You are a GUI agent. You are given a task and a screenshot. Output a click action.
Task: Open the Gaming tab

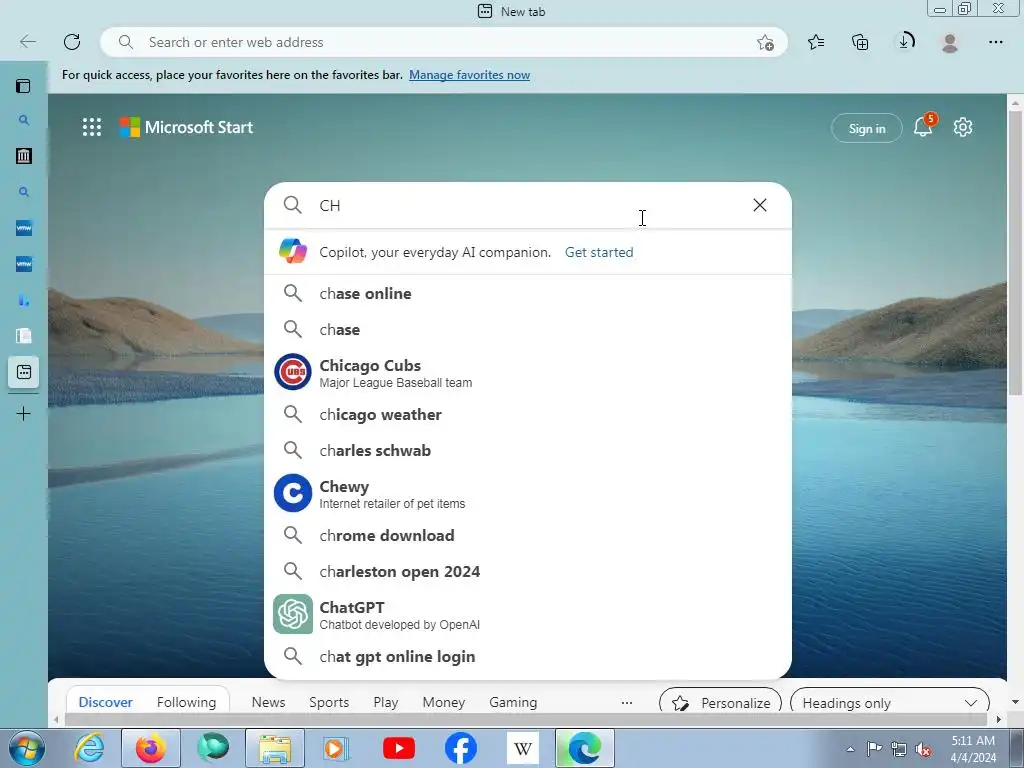(x=513, y=702)
